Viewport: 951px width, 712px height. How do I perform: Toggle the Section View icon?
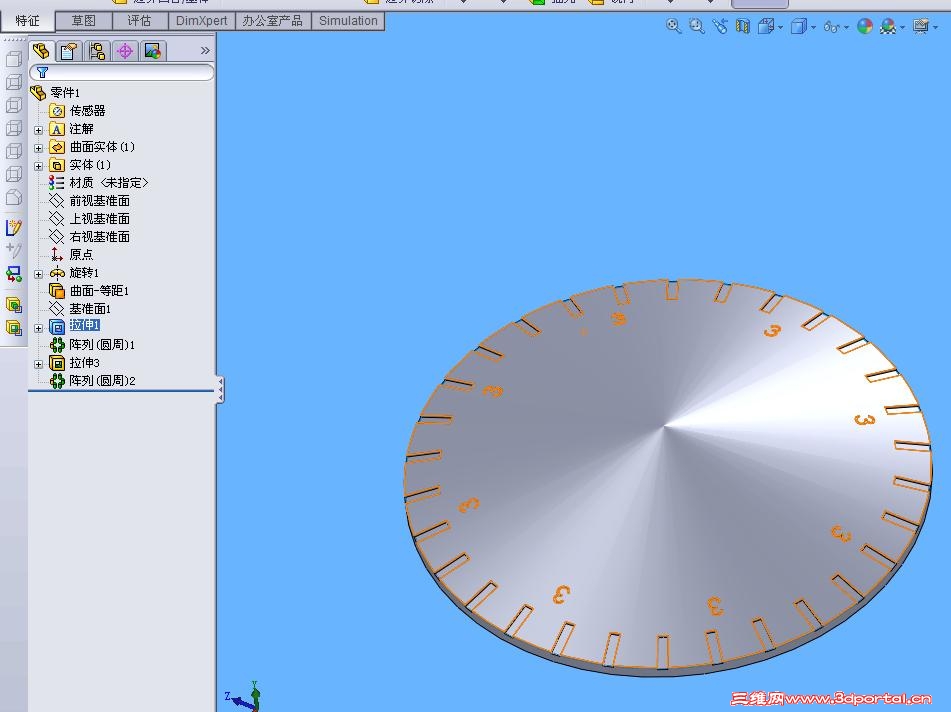tap(743, 26)
